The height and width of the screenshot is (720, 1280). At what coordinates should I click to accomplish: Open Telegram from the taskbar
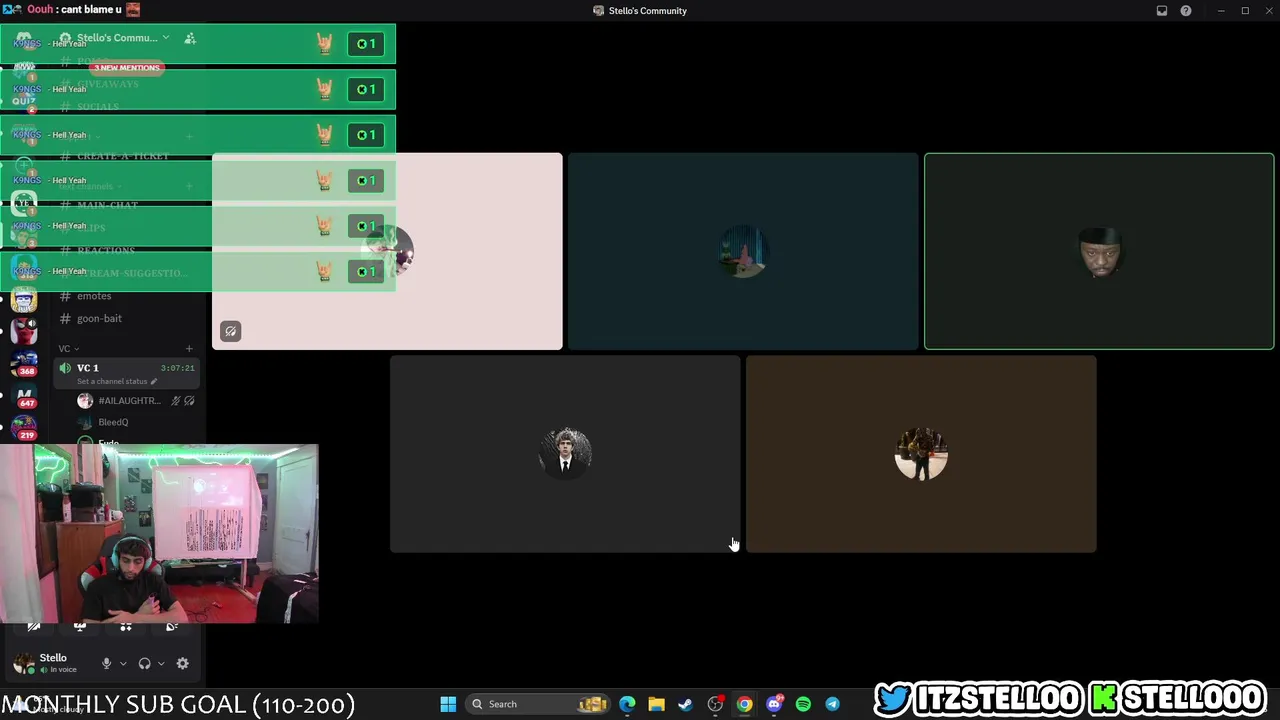coord(832,704)
